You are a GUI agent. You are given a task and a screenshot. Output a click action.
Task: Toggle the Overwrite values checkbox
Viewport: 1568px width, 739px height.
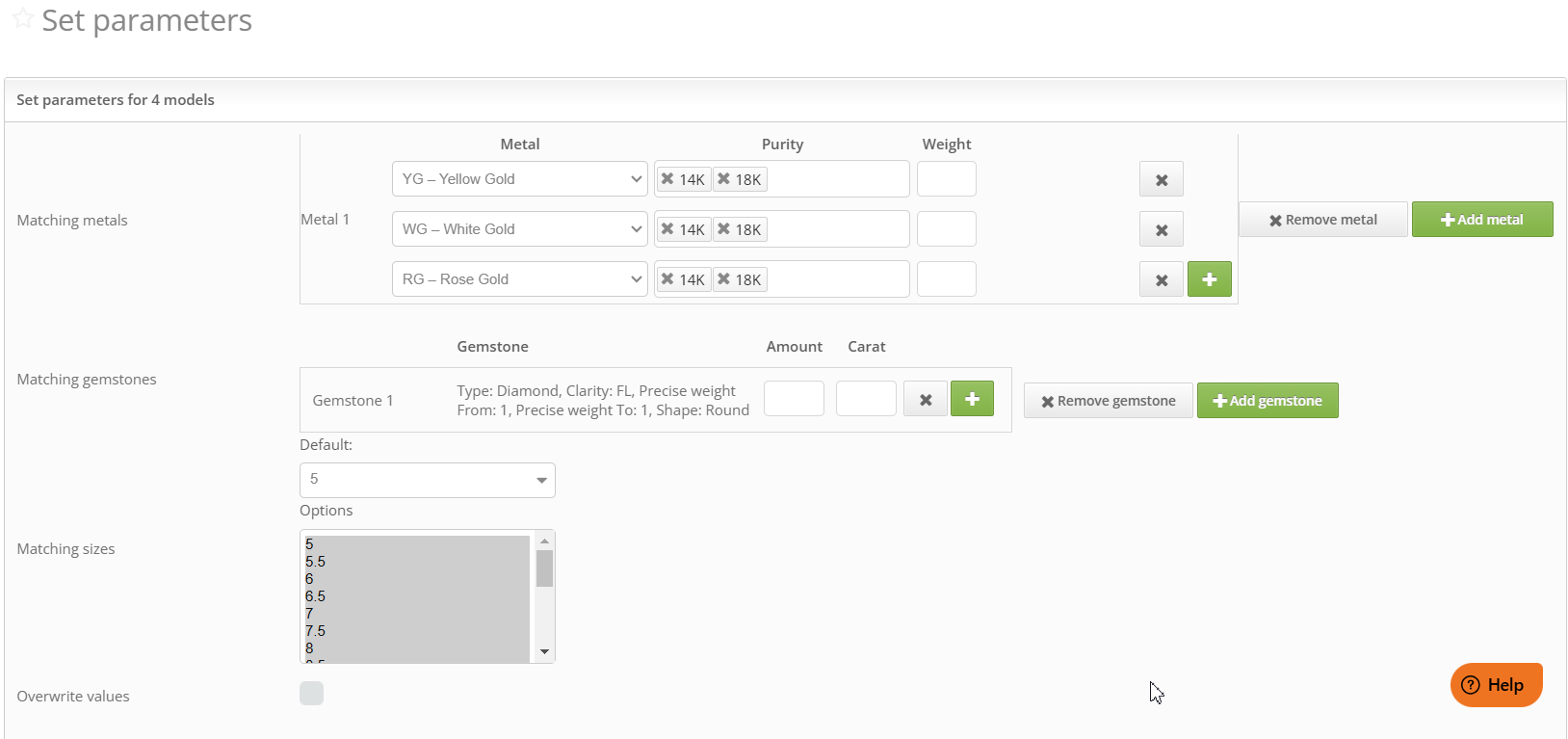point(312,694)
